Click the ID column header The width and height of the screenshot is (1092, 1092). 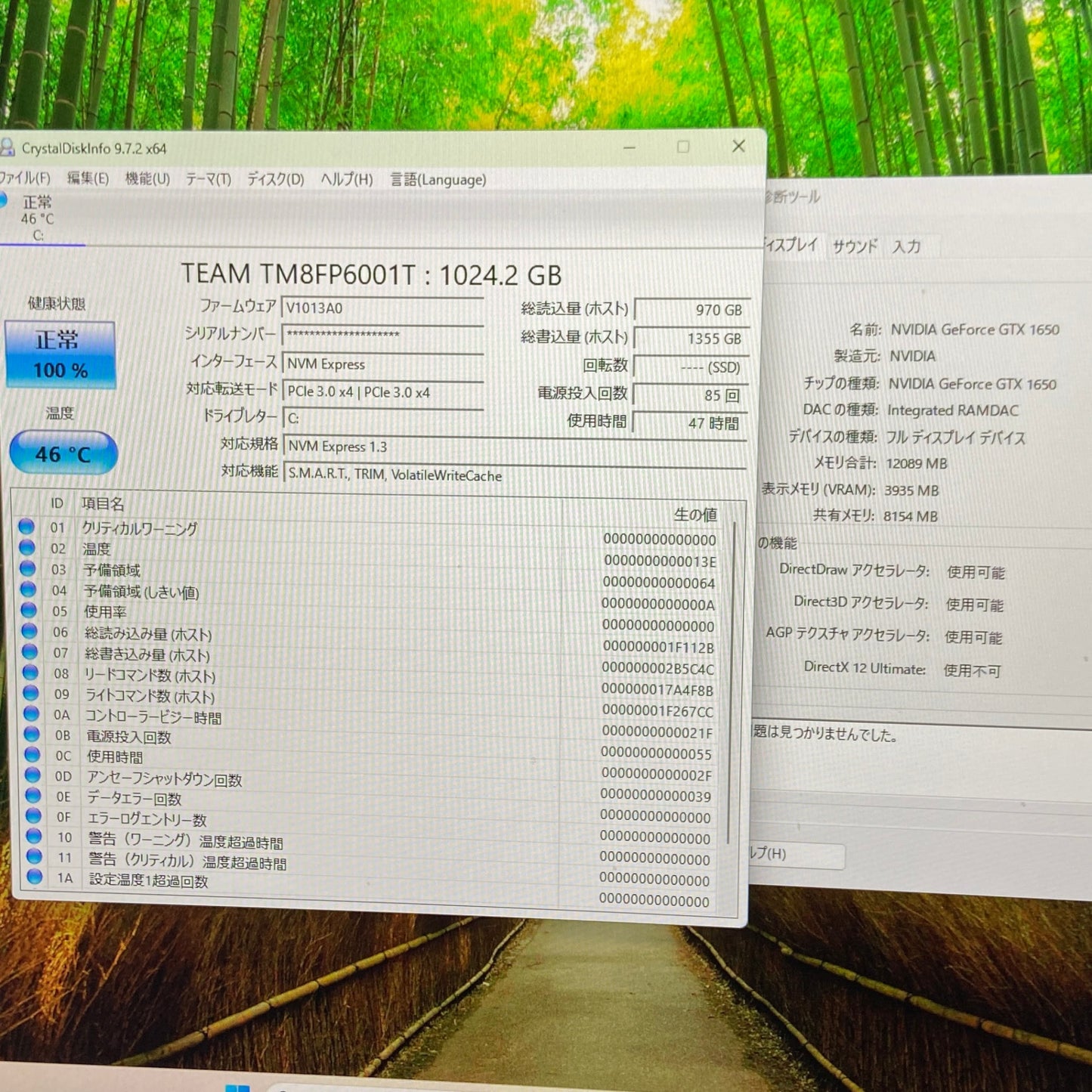pyautogui.click(x=57, y=503)
